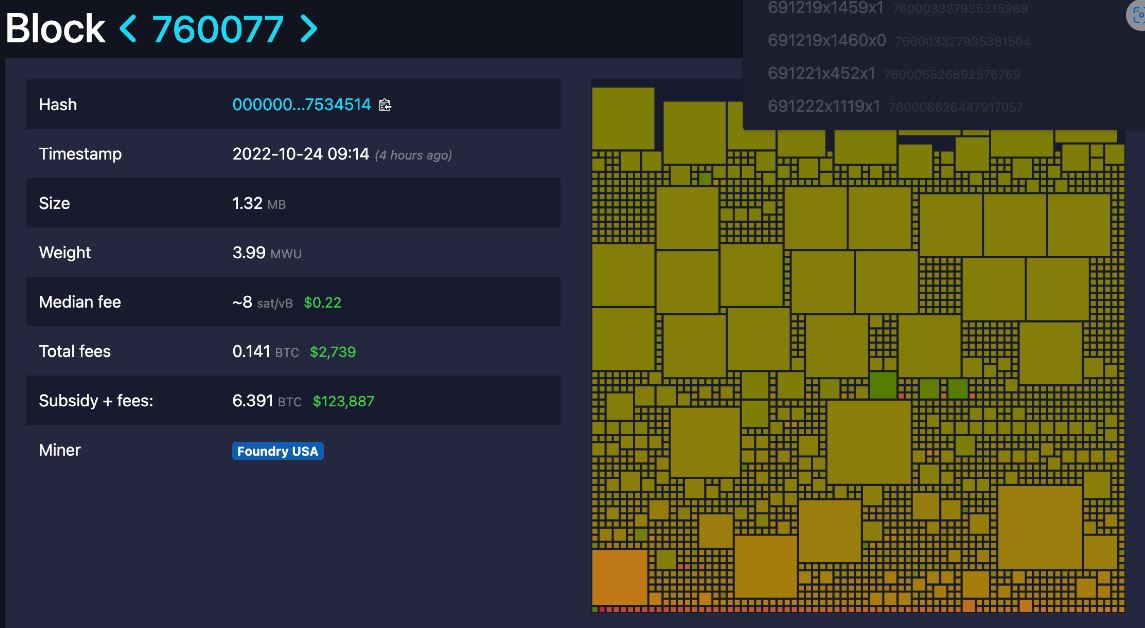Image resolution: width=1145 pixels, height=628 pixels.
Task: Select the Median fee row
Action: point(293,302)
